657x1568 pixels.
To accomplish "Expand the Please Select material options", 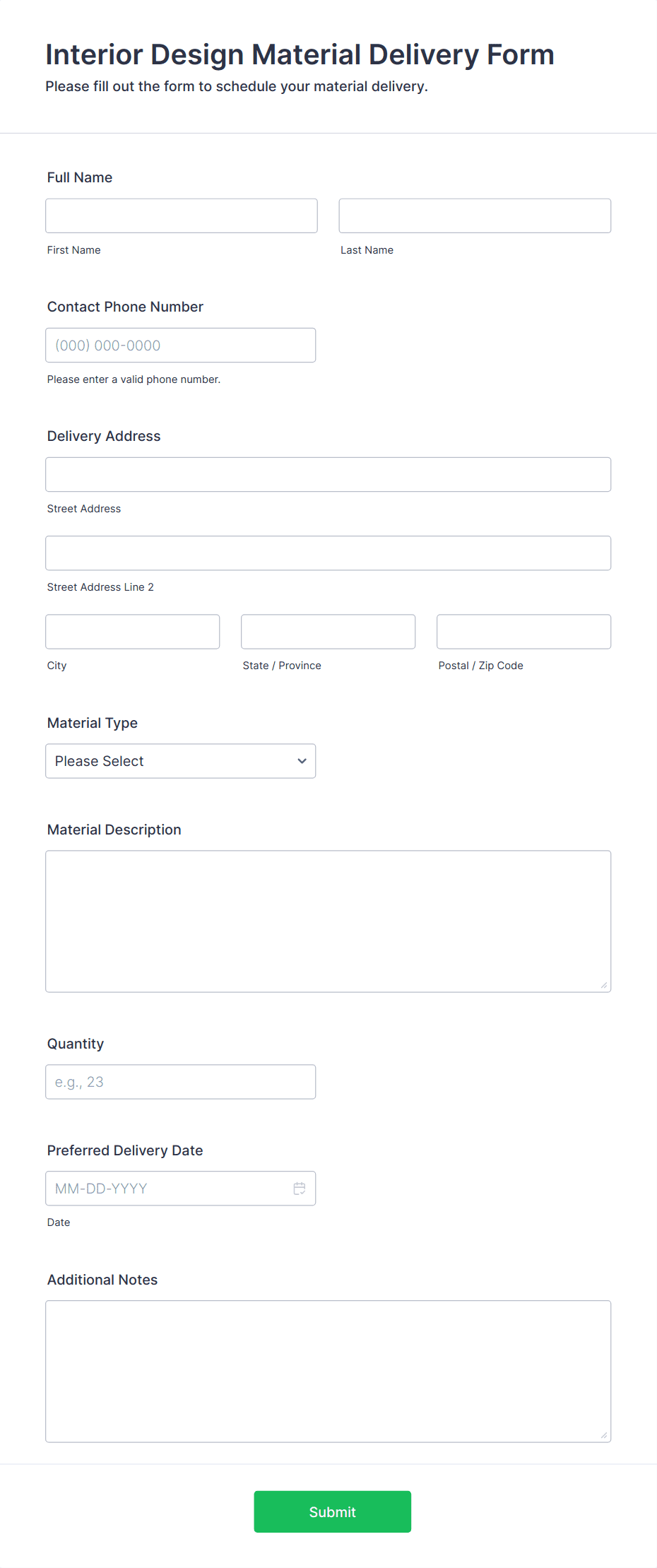I will point(180,761).
